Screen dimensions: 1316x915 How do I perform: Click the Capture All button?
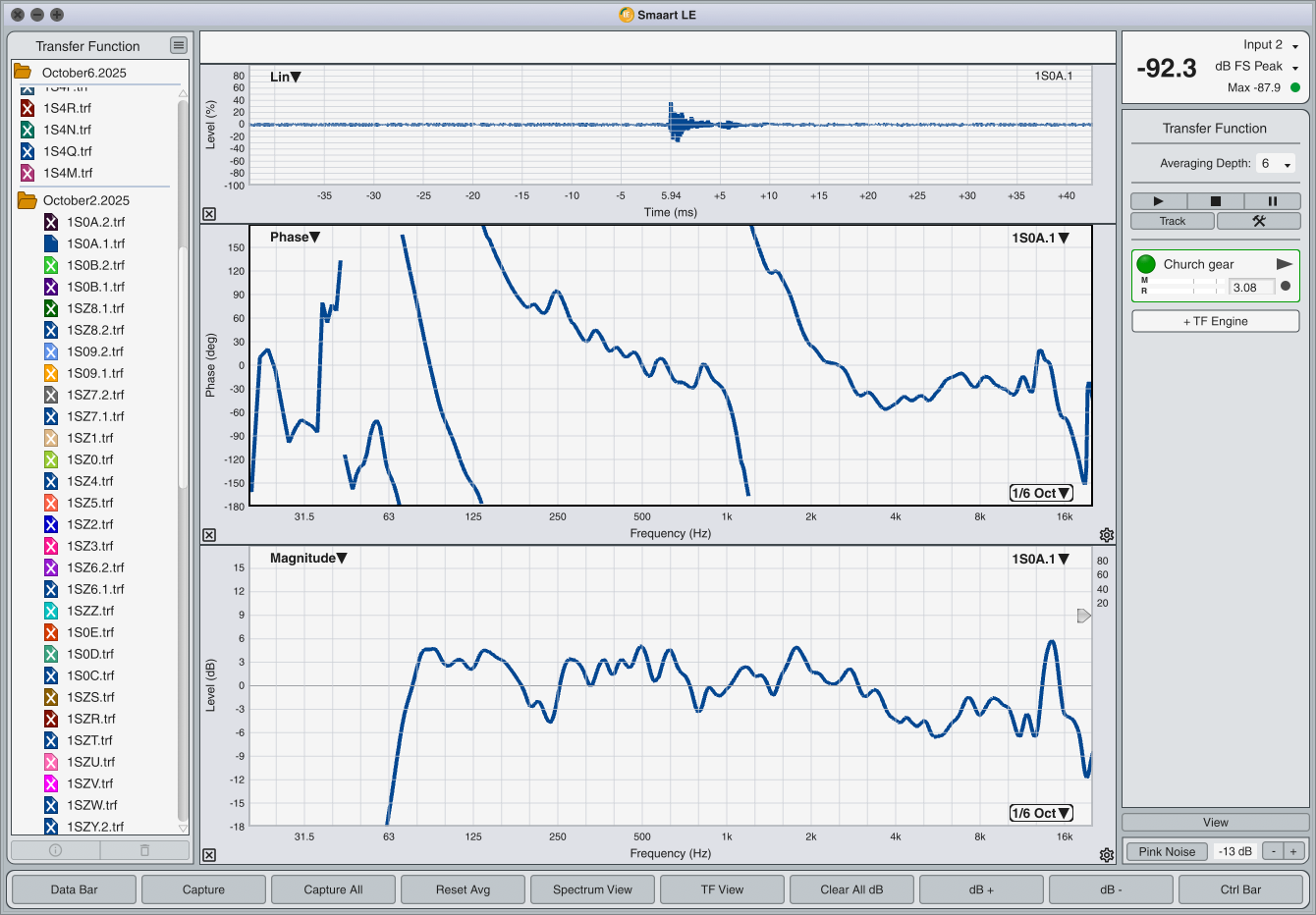tap(333, 889)
